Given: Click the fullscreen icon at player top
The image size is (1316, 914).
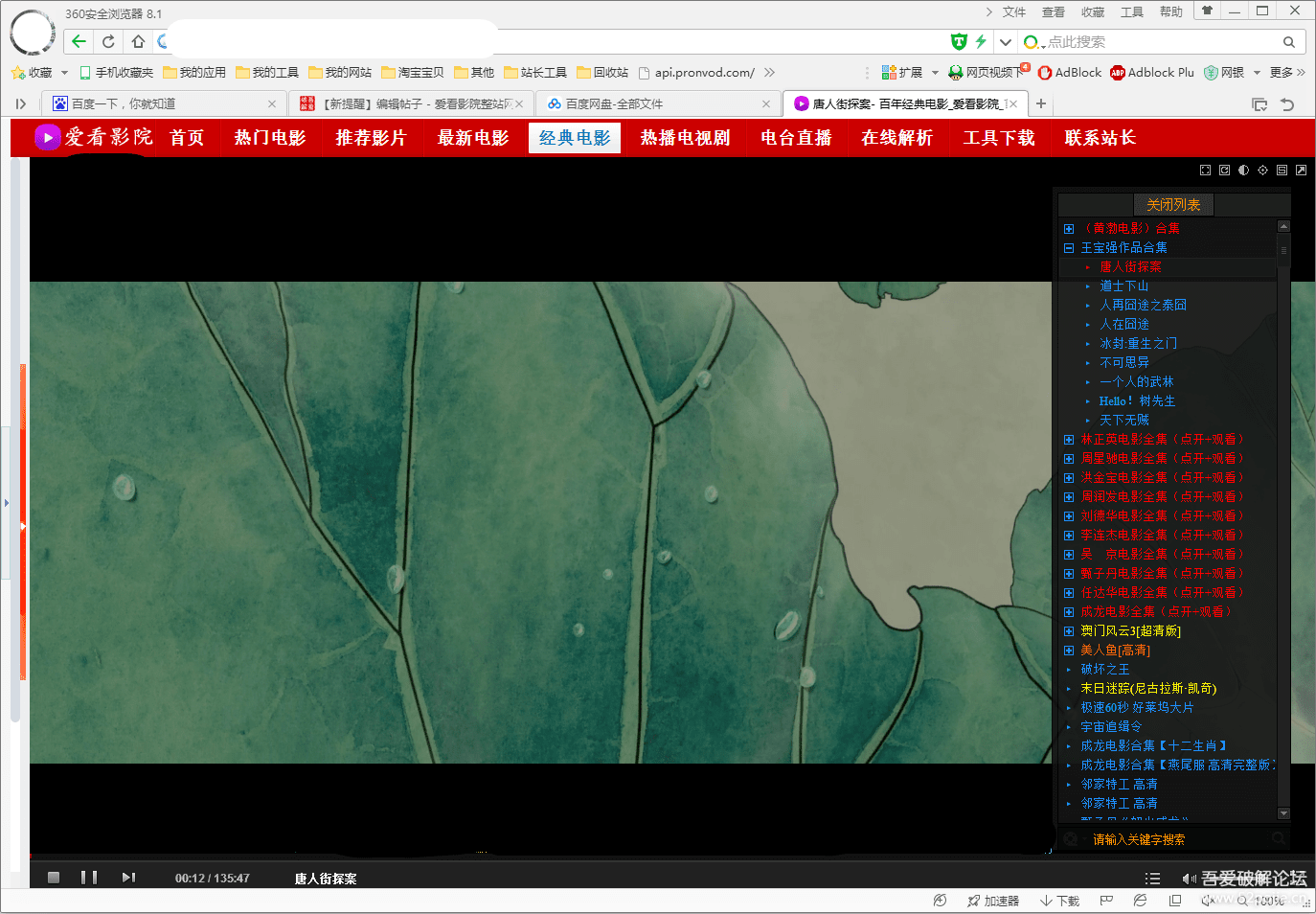Looking at the screenshot, I should click(x=1205, y=170).
